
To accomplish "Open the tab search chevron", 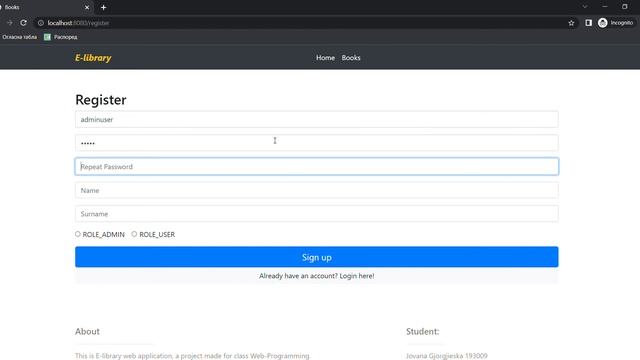I will [x=585, y=7].
